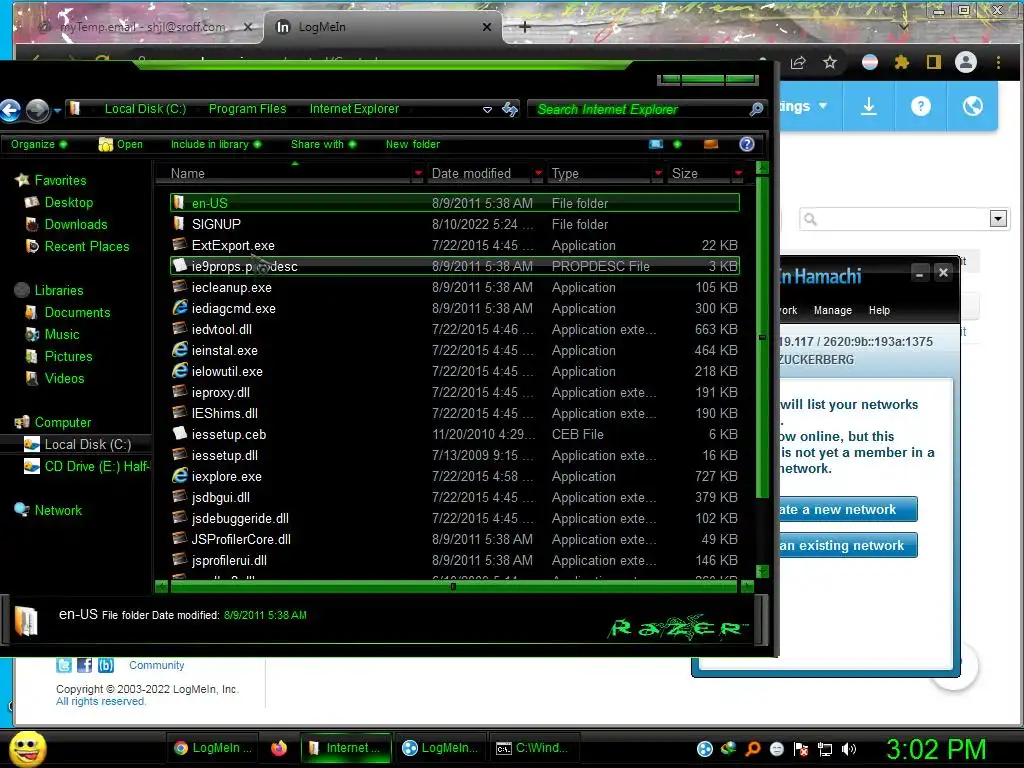This screenshot has height=768, width=1024.
Task: Click the SIGNUP folder icon
Action: 179,223
